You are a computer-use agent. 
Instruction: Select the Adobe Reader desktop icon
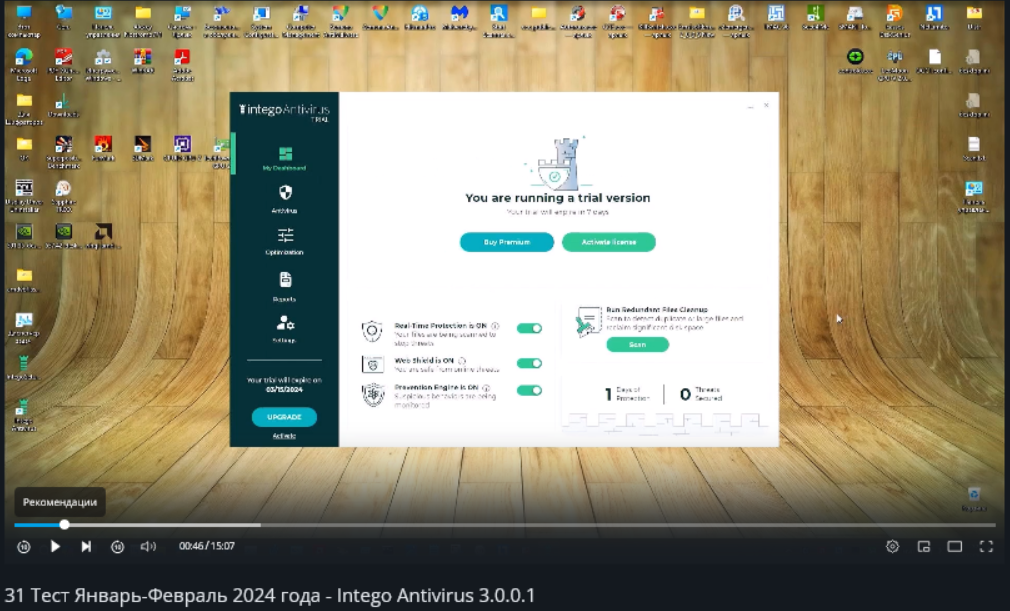pos(182,65)
